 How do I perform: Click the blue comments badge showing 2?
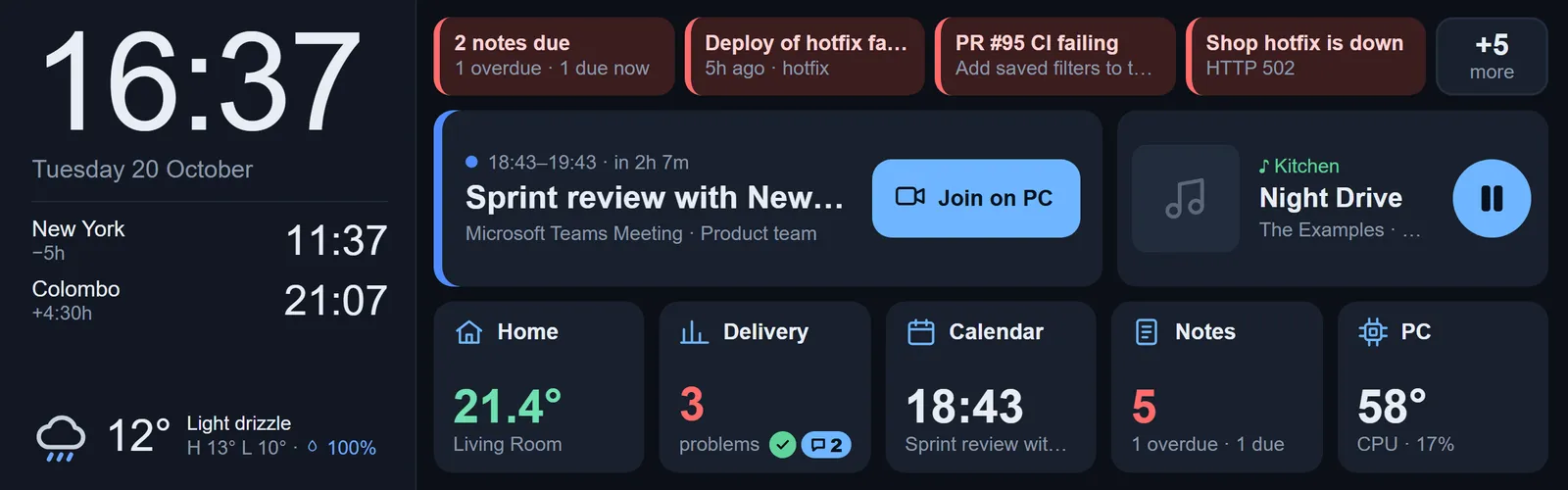click(826, 445)
